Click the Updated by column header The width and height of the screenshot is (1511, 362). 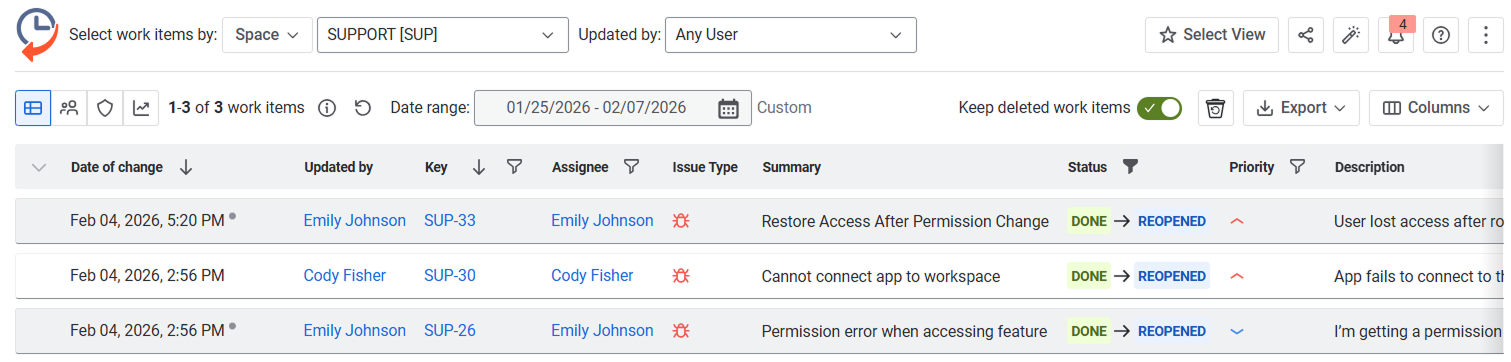(338, 167)
